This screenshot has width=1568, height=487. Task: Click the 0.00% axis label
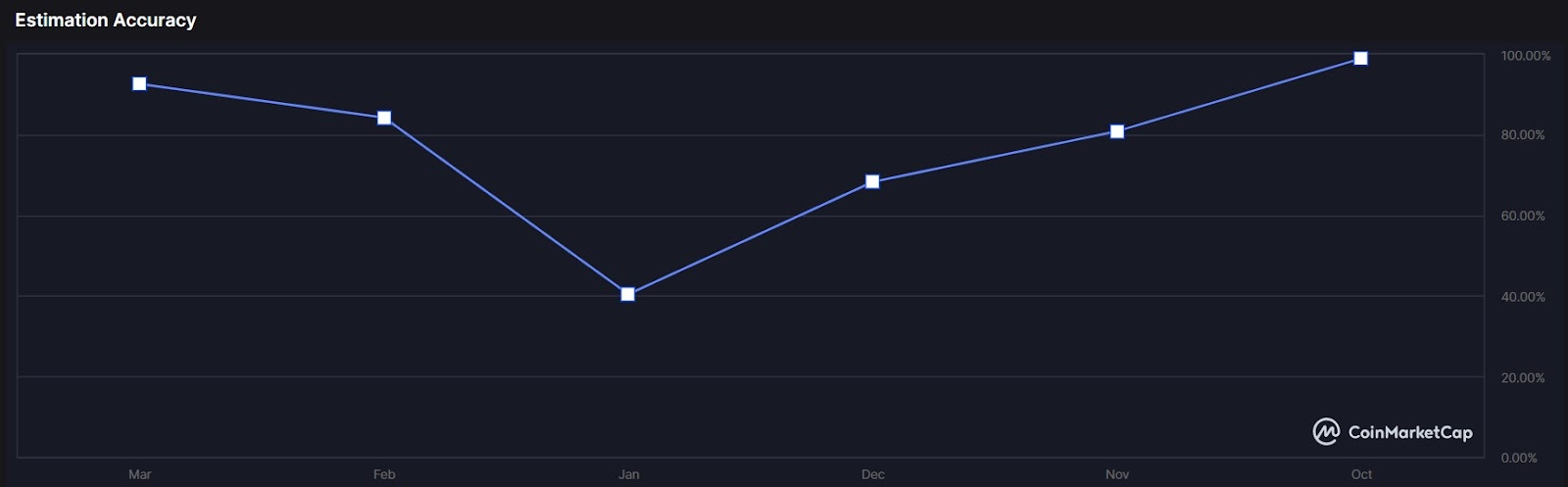pos(1519,458)
